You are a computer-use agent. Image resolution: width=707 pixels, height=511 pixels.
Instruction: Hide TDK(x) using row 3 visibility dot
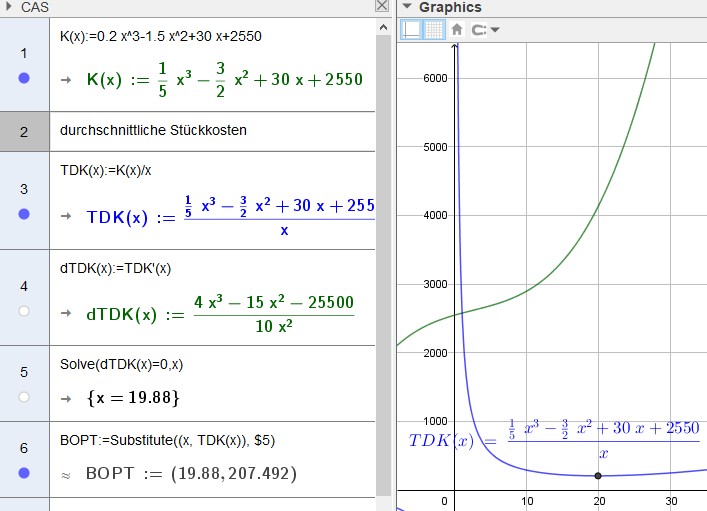coord(24,214)
